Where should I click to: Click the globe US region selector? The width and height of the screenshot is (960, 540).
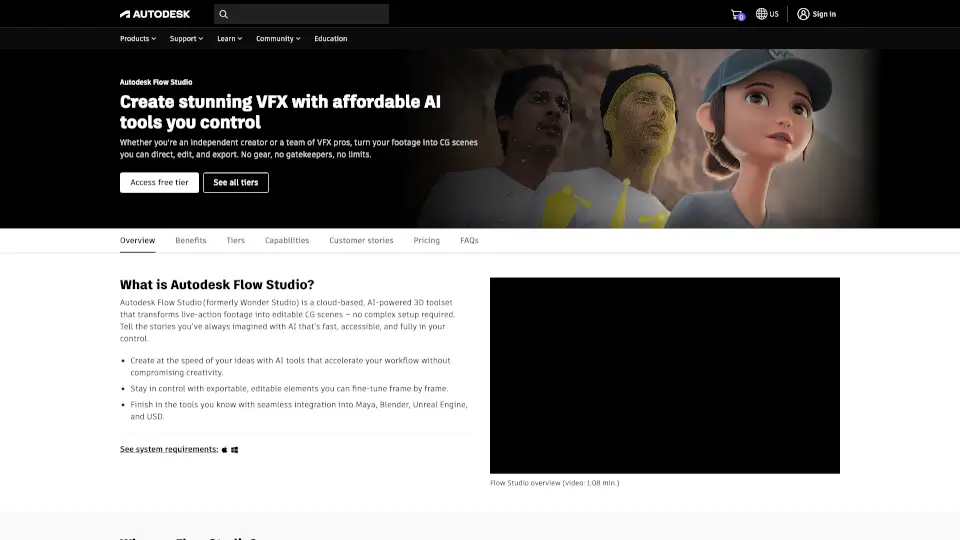767,13
